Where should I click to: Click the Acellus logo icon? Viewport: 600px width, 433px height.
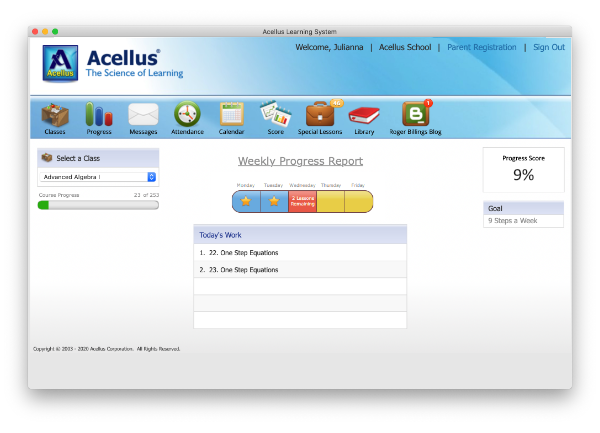coord(60,63)
